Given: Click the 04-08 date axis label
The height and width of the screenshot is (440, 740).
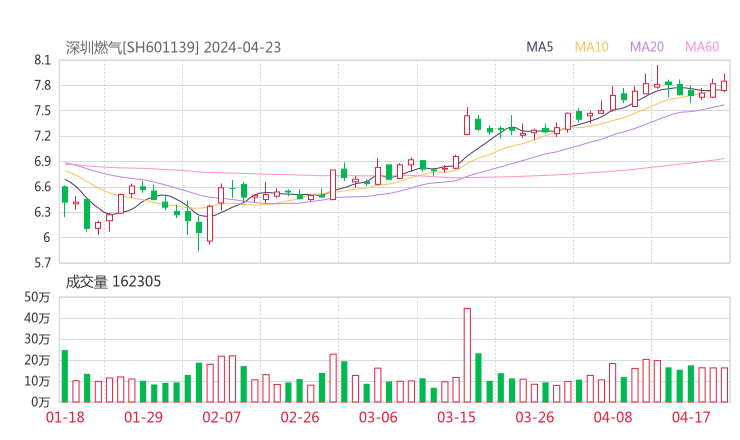Looking at the screenshot, I should click(613, 417).
